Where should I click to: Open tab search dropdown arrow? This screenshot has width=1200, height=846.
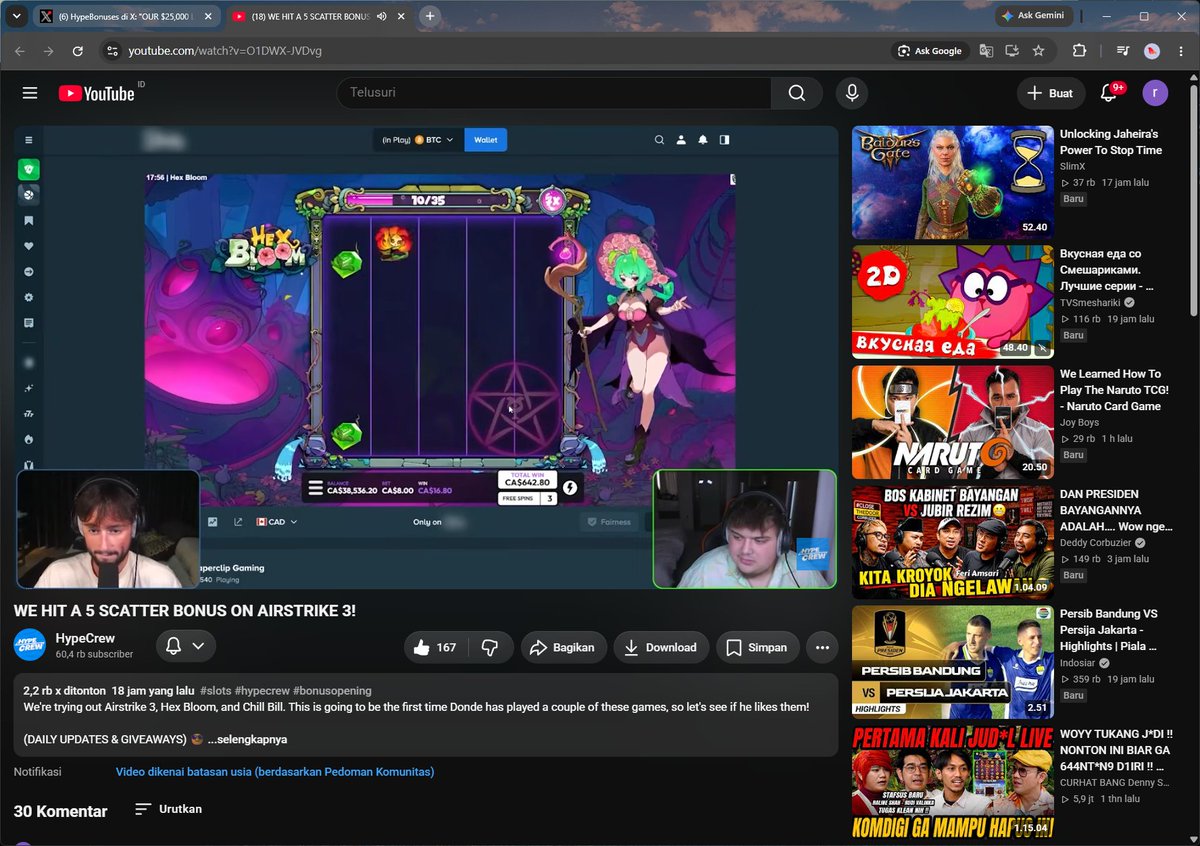15,16
